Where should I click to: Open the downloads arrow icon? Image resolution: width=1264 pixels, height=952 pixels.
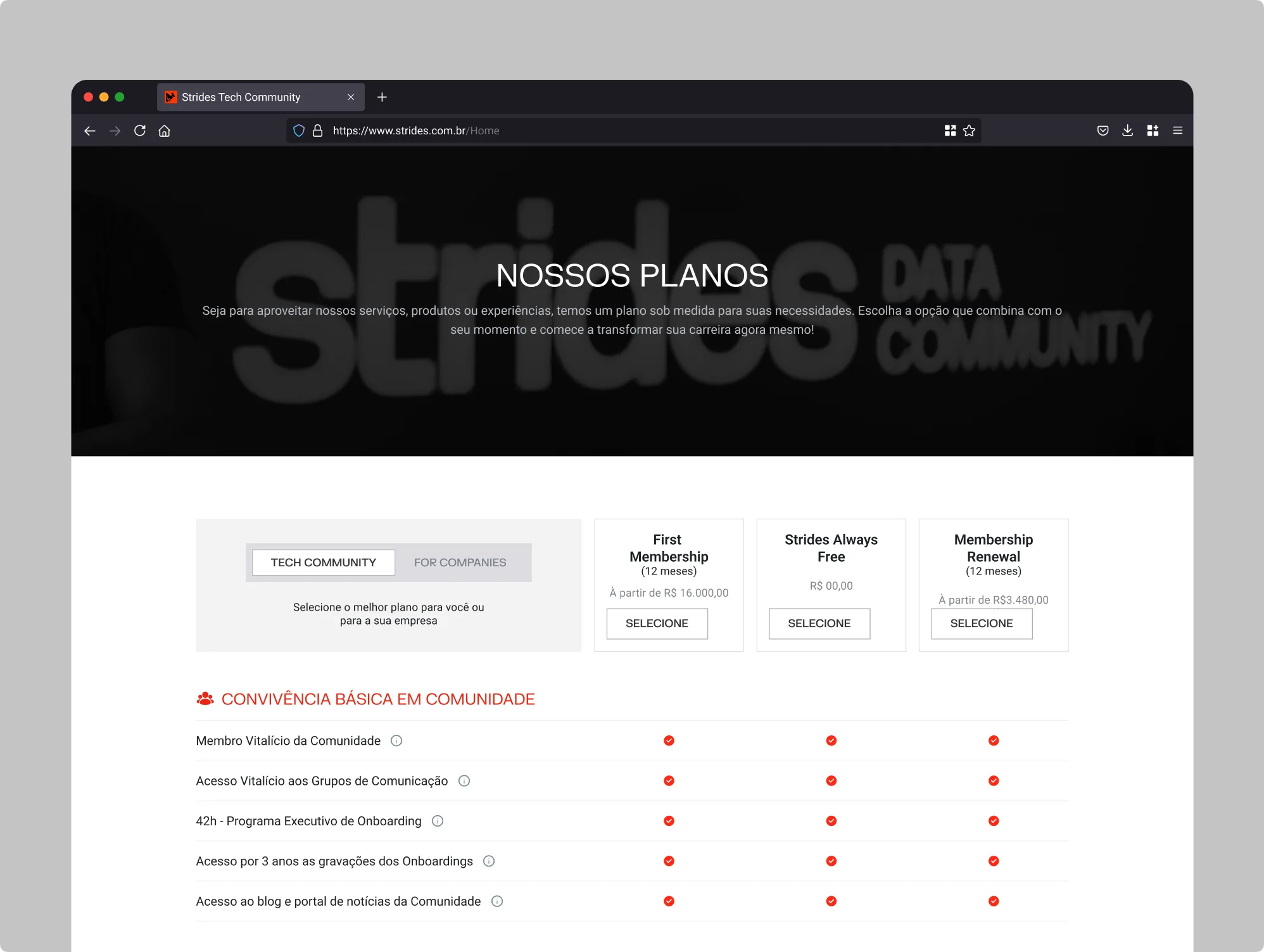coord(1127,130)
